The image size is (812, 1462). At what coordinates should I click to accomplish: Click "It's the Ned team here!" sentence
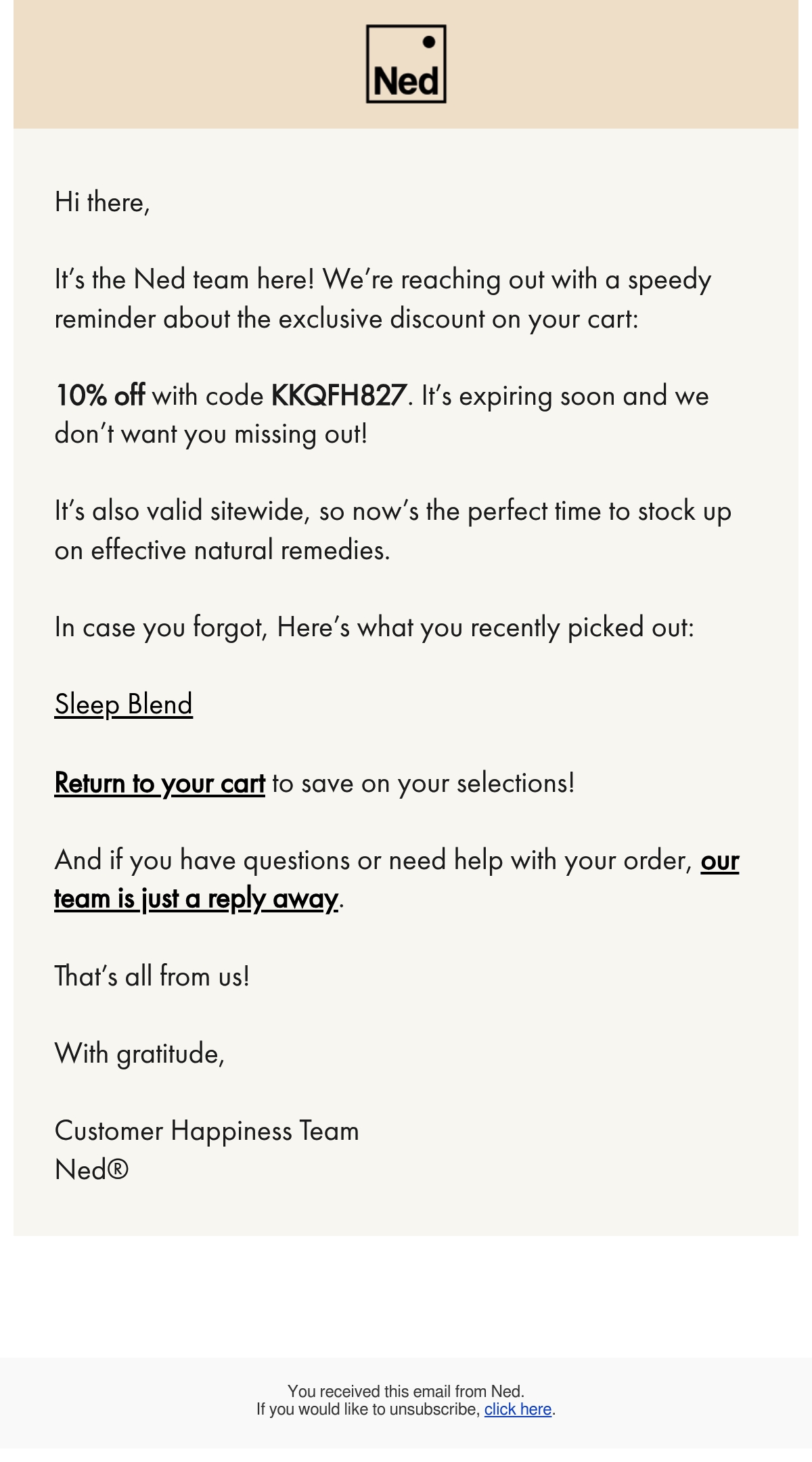point(185,280)
